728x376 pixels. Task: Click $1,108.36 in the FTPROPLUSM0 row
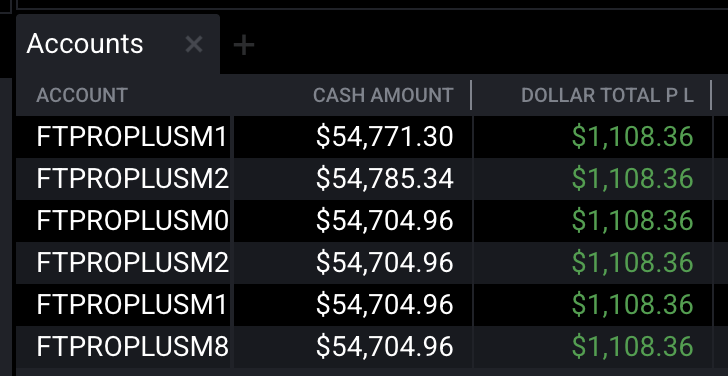tap(632, 220)
